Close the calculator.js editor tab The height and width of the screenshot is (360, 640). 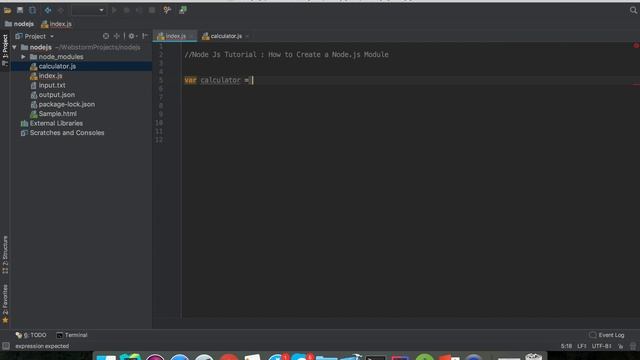point(247,36)
